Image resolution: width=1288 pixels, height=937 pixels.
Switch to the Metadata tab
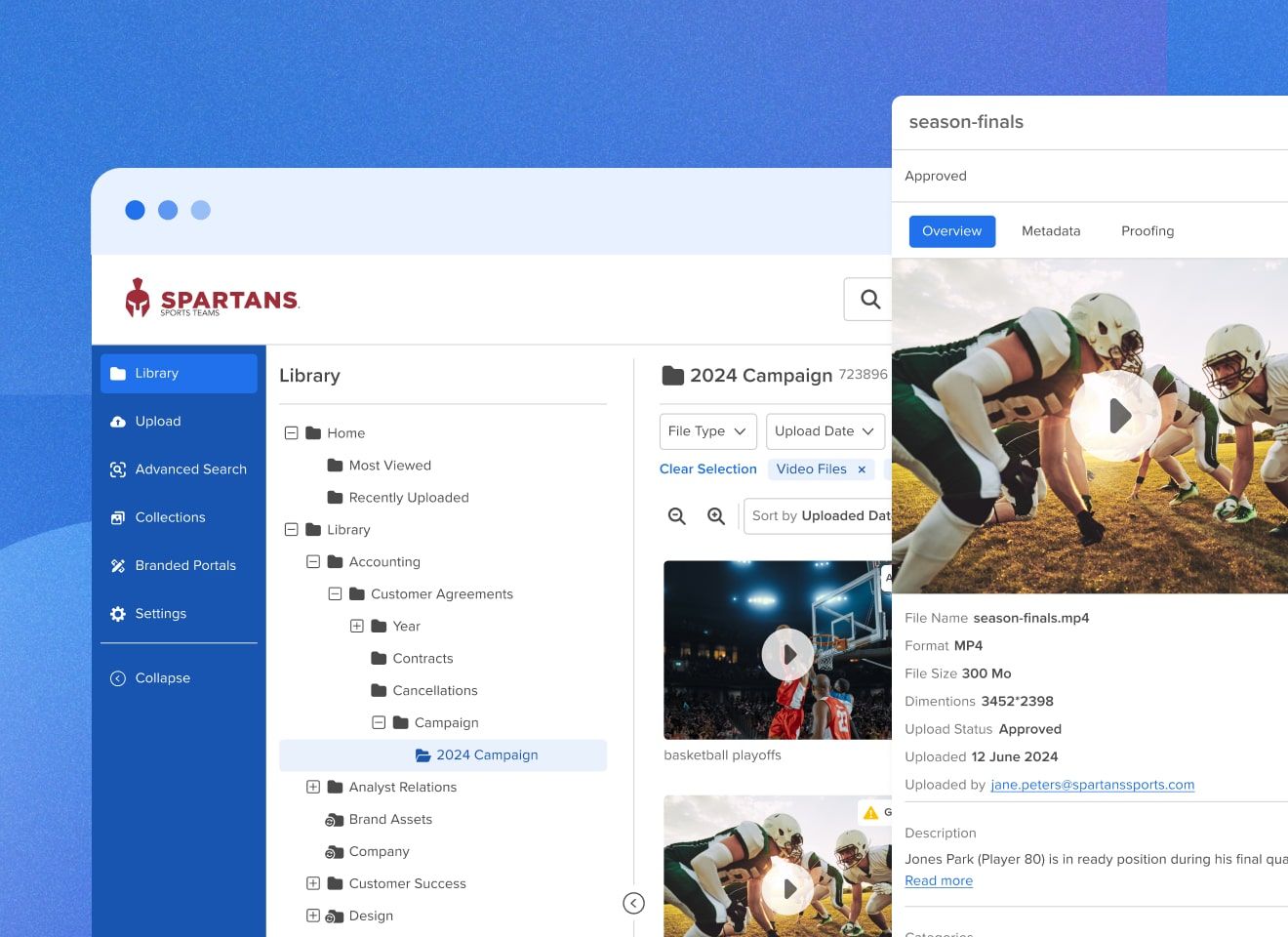[1051, 231]
